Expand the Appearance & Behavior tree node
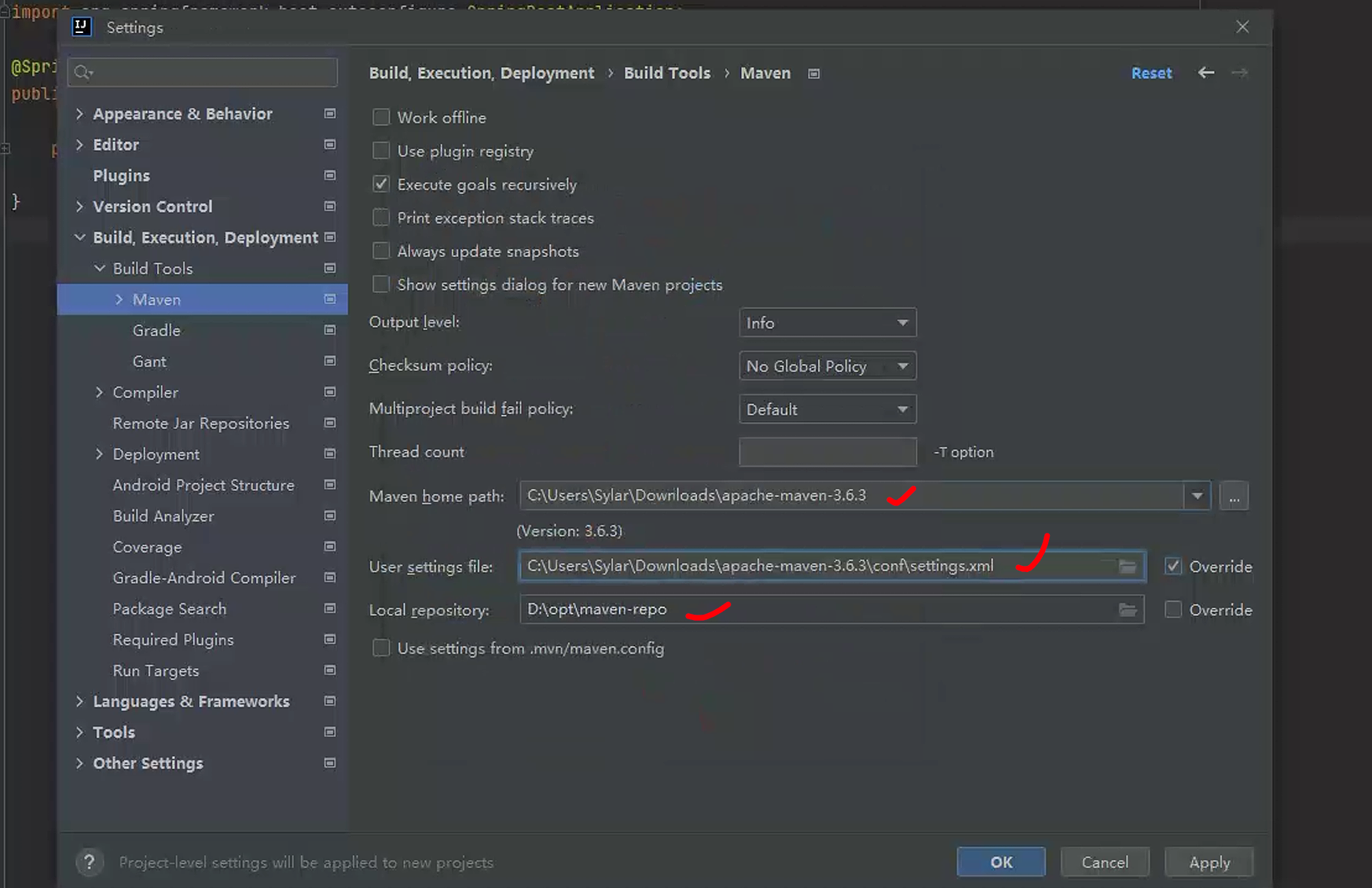The image size is (1372, 888). point(79,114)
